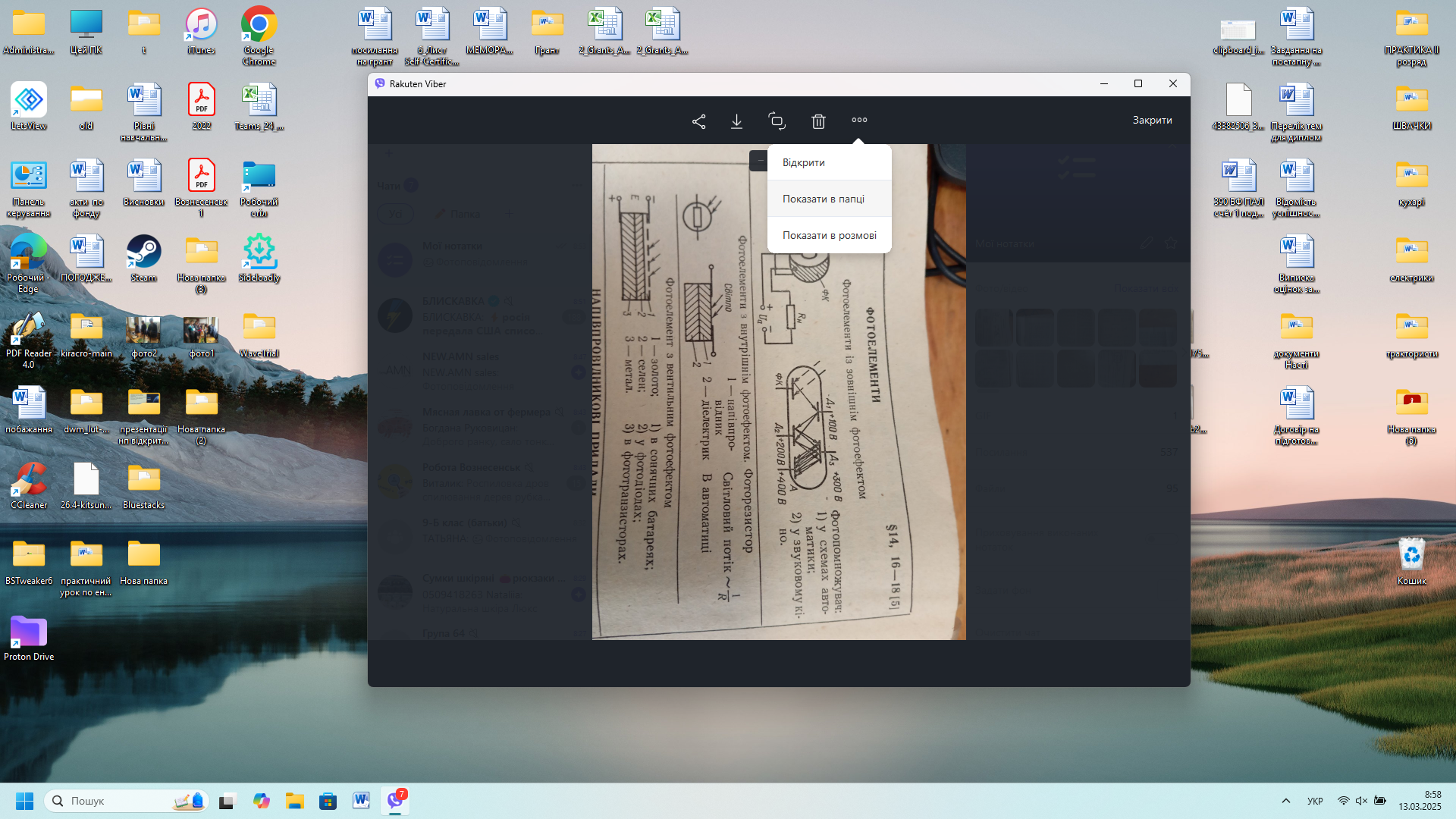Click the share icon in Viber viewer
Image resolution: width=1456 pixels, height=819 pixels.
coord(698,121)
